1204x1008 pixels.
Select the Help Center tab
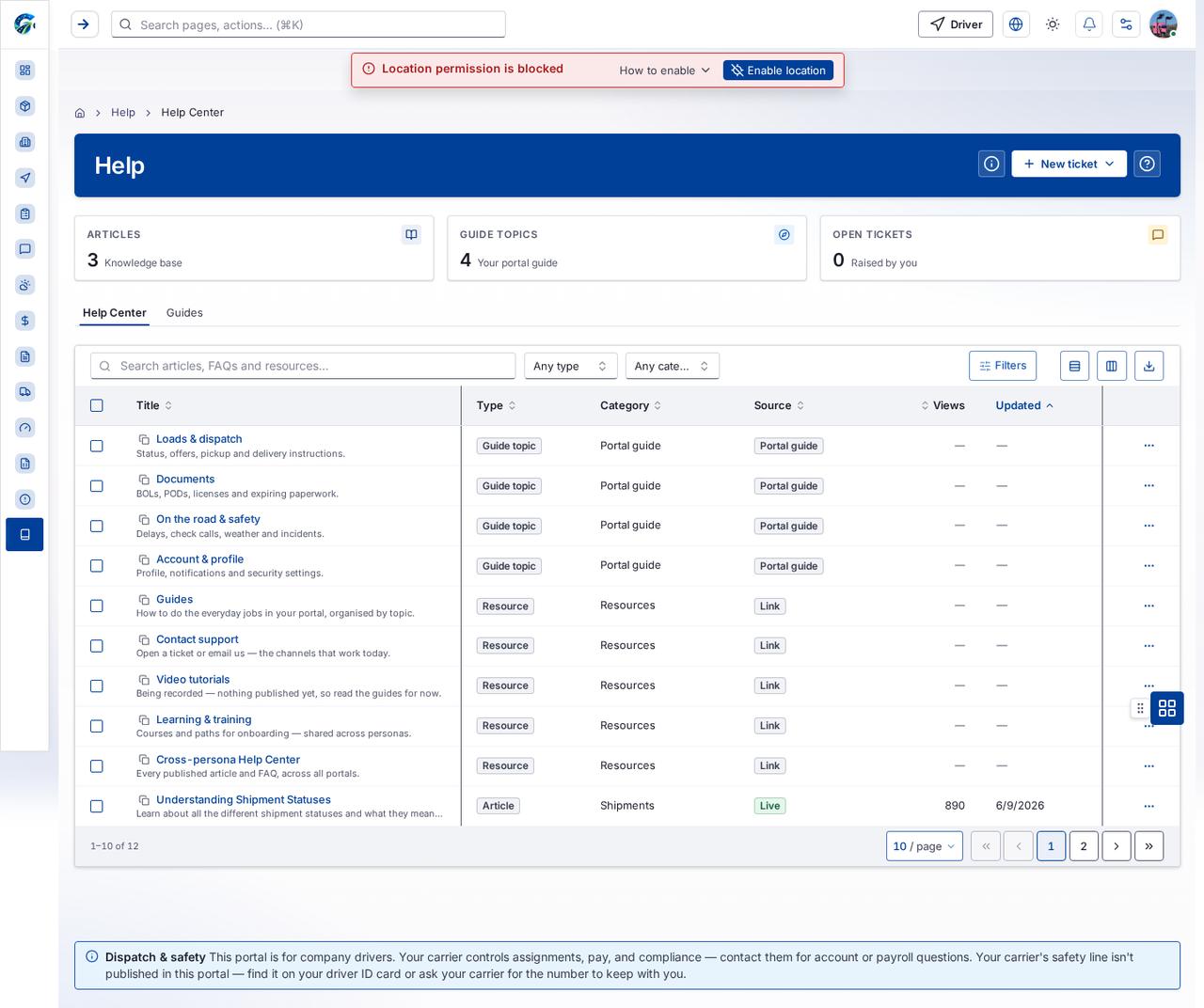[x=115, y=313]
